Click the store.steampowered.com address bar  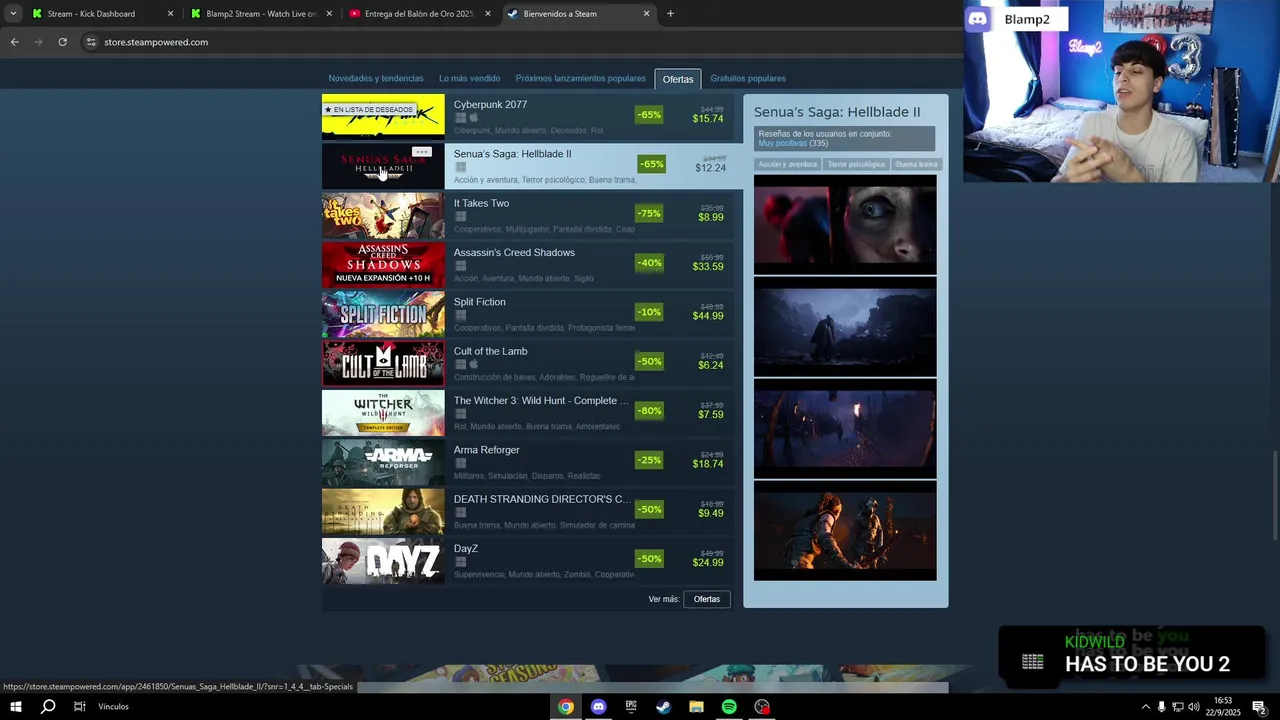[x=156, y=42]
